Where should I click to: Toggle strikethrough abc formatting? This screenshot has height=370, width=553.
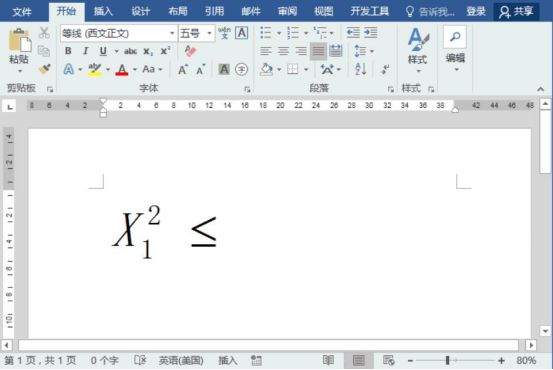pyautogui.click(x=130, y=51)
